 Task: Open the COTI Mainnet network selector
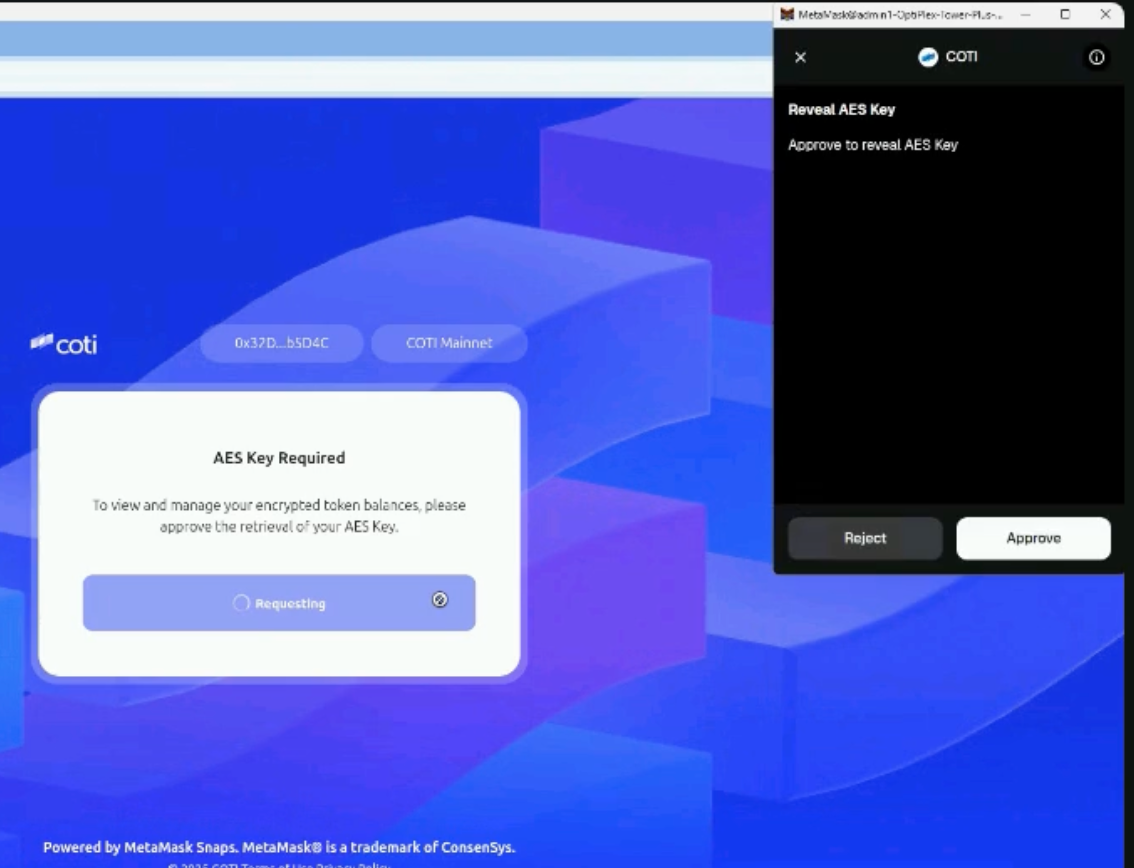tap(449, 343)
